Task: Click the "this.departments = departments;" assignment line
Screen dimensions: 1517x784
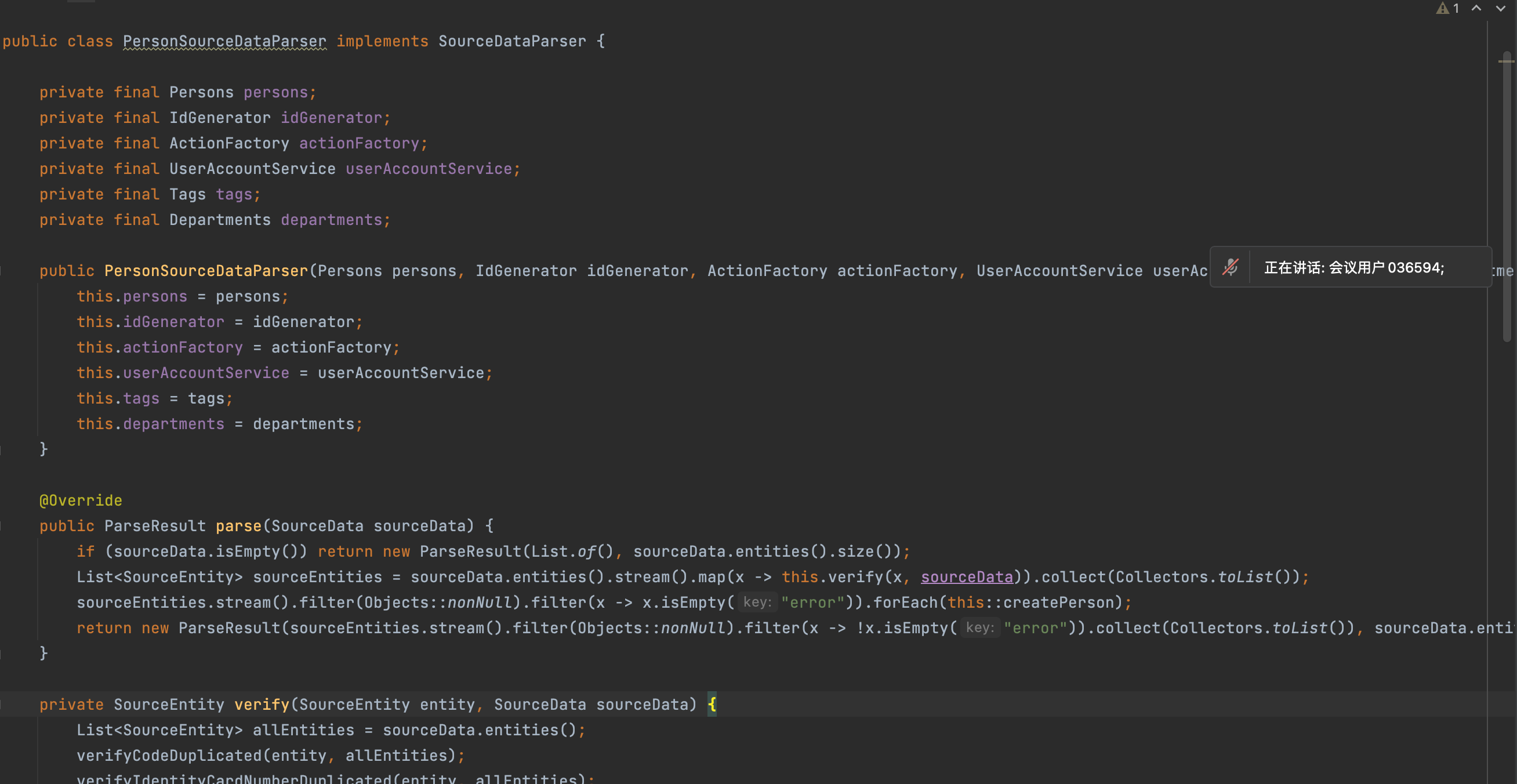Action: [x=220, y=424]
